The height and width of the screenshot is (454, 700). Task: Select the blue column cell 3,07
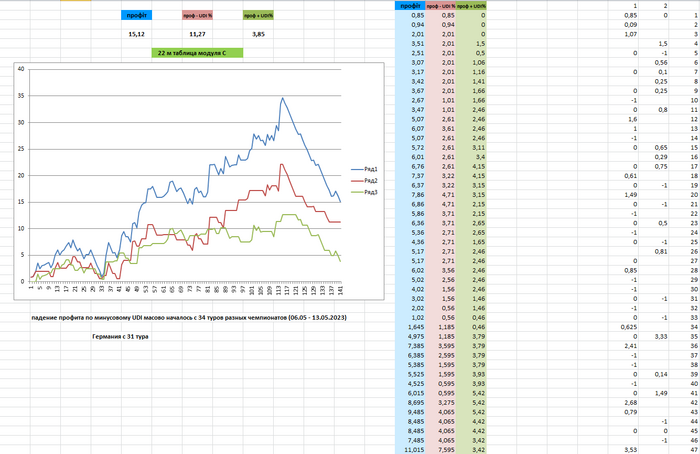coord(410,62)
